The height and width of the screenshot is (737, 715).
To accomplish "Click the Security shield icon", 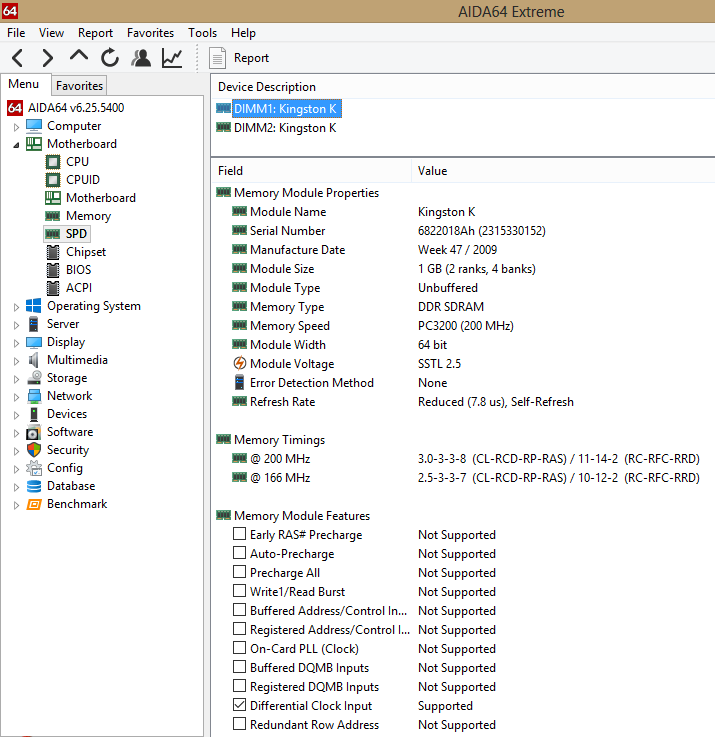I will (34, 450).
